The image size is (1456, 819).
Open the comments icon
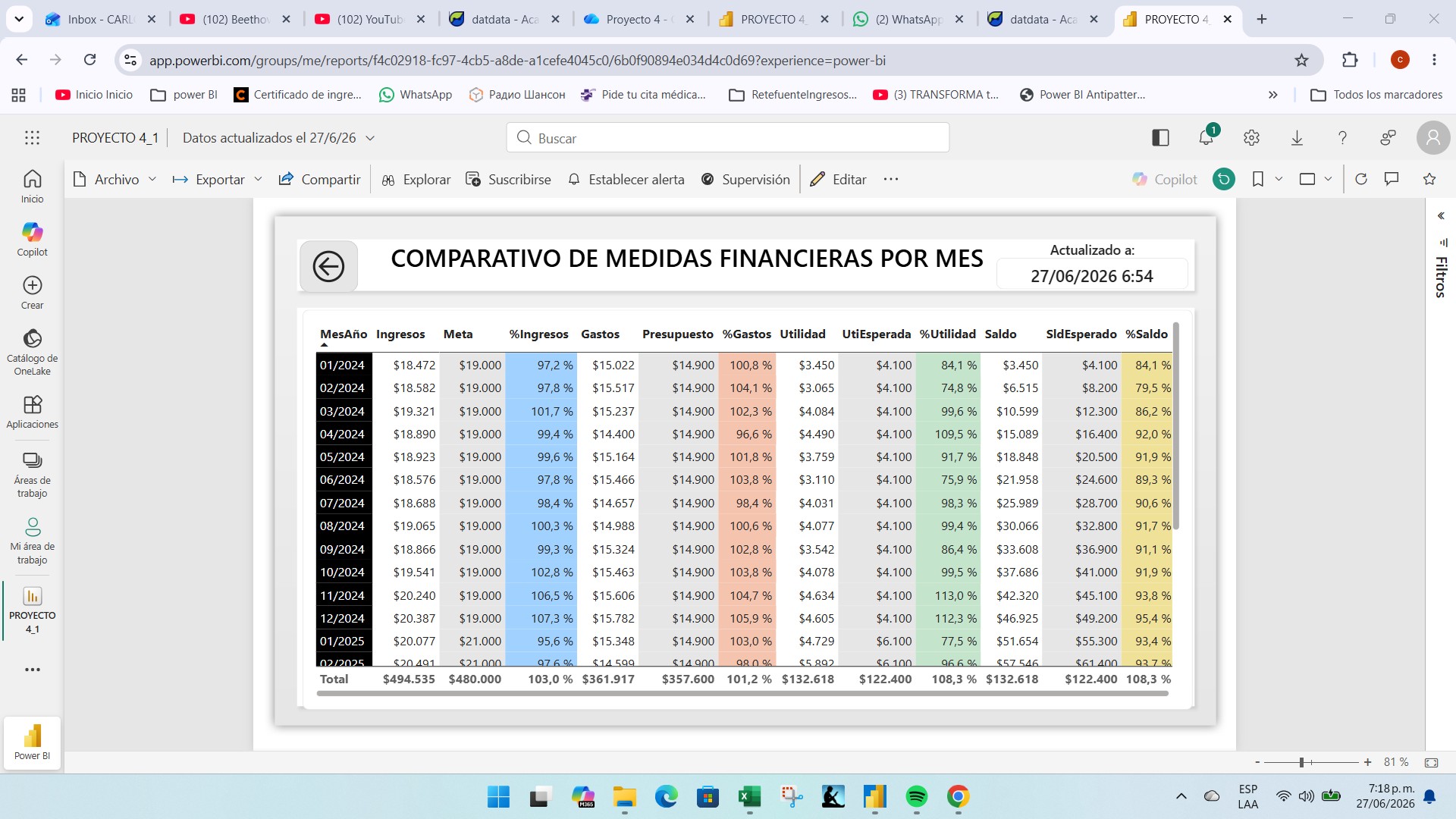1392,179
